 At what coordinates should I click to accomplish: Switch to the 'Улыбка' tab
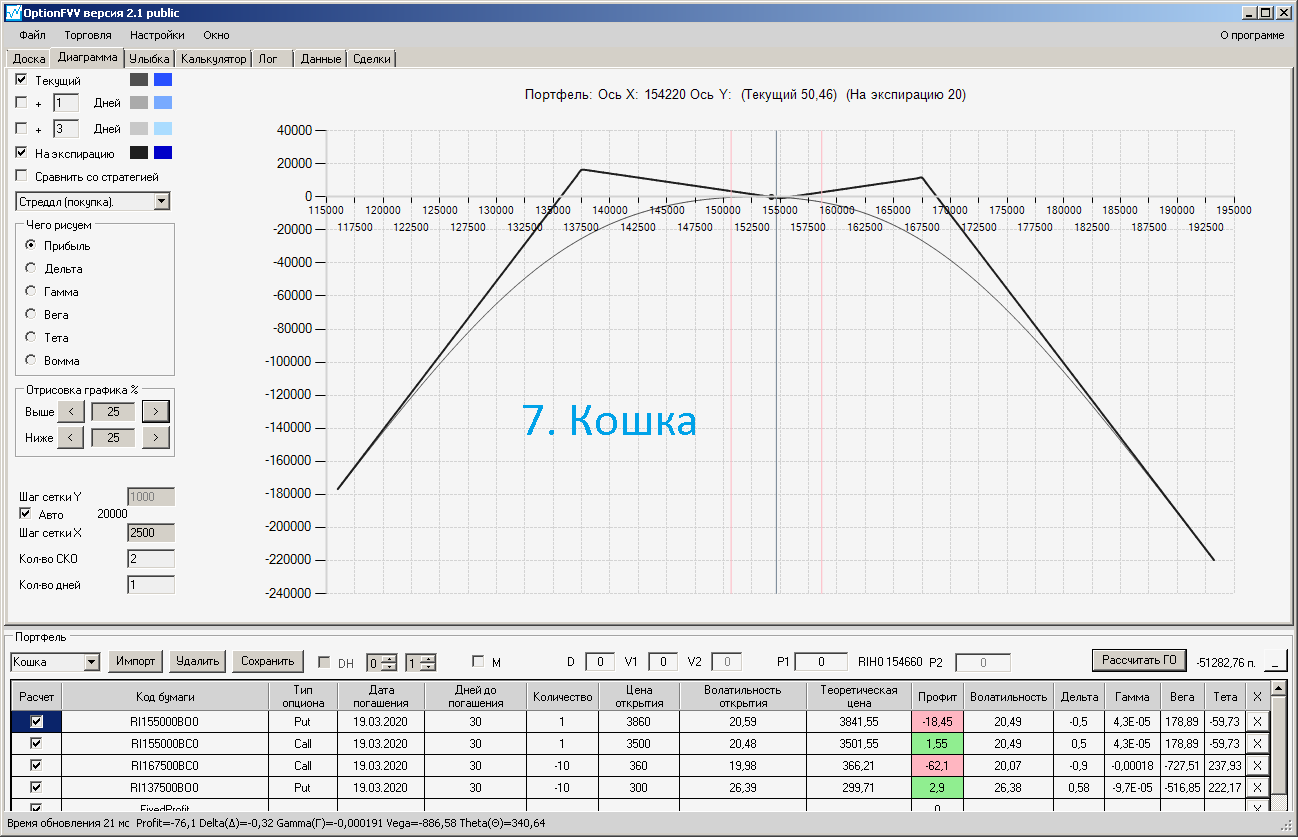[x=150, y=59]
